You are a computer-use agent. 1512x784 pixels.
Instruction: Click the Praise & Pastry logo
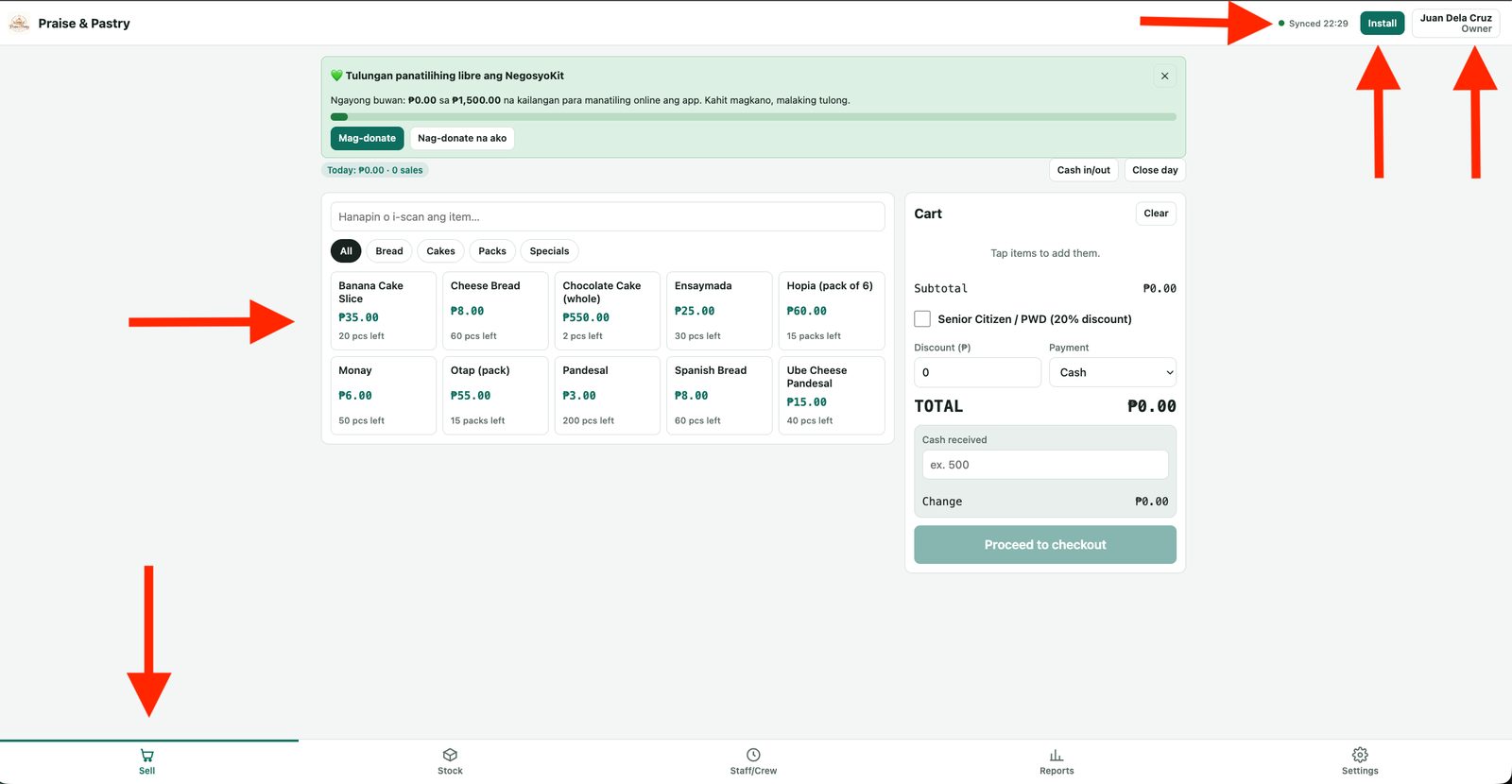[19, 24]
